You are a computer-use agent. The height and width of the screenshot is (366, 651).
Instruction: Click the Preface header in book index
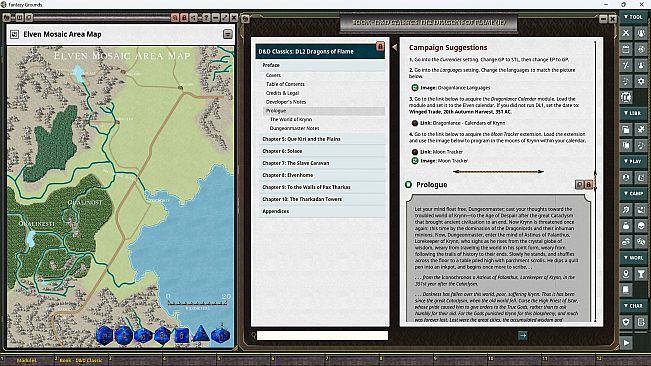tap(322, 65)
